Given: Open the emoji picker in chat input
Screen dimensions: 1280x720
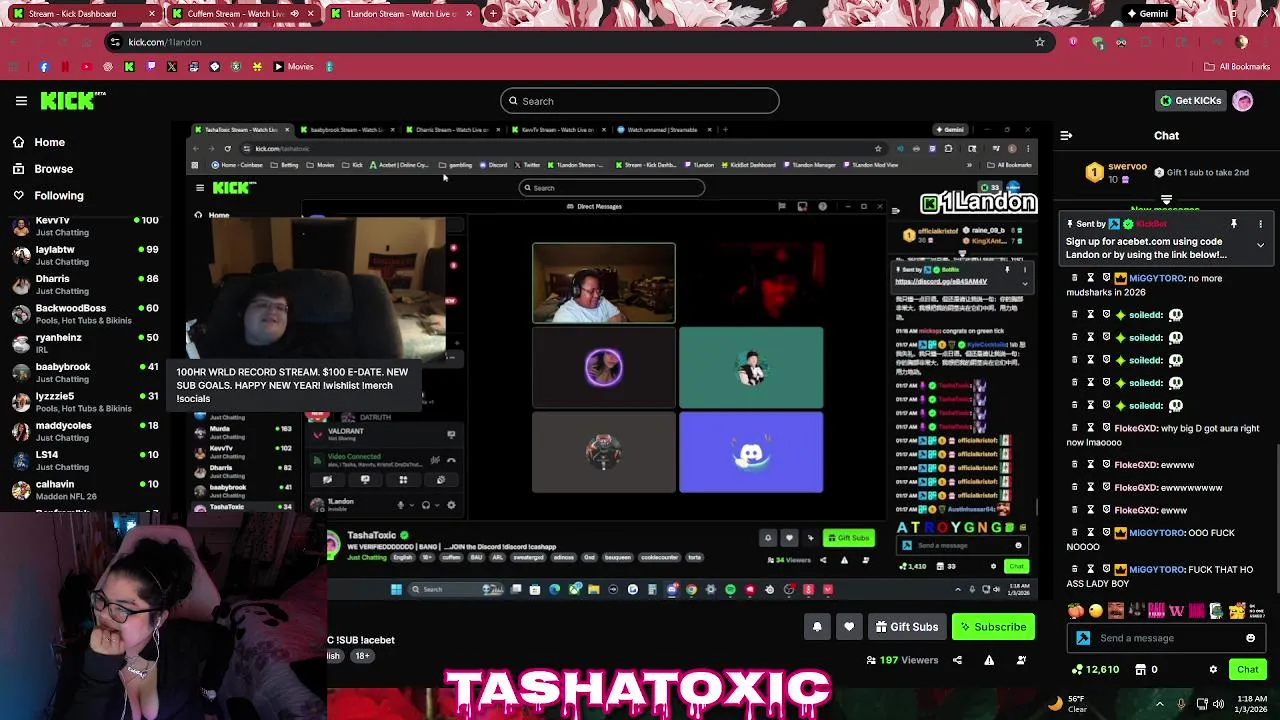Looking at the screenshot, I should (x=1250, y=638).
